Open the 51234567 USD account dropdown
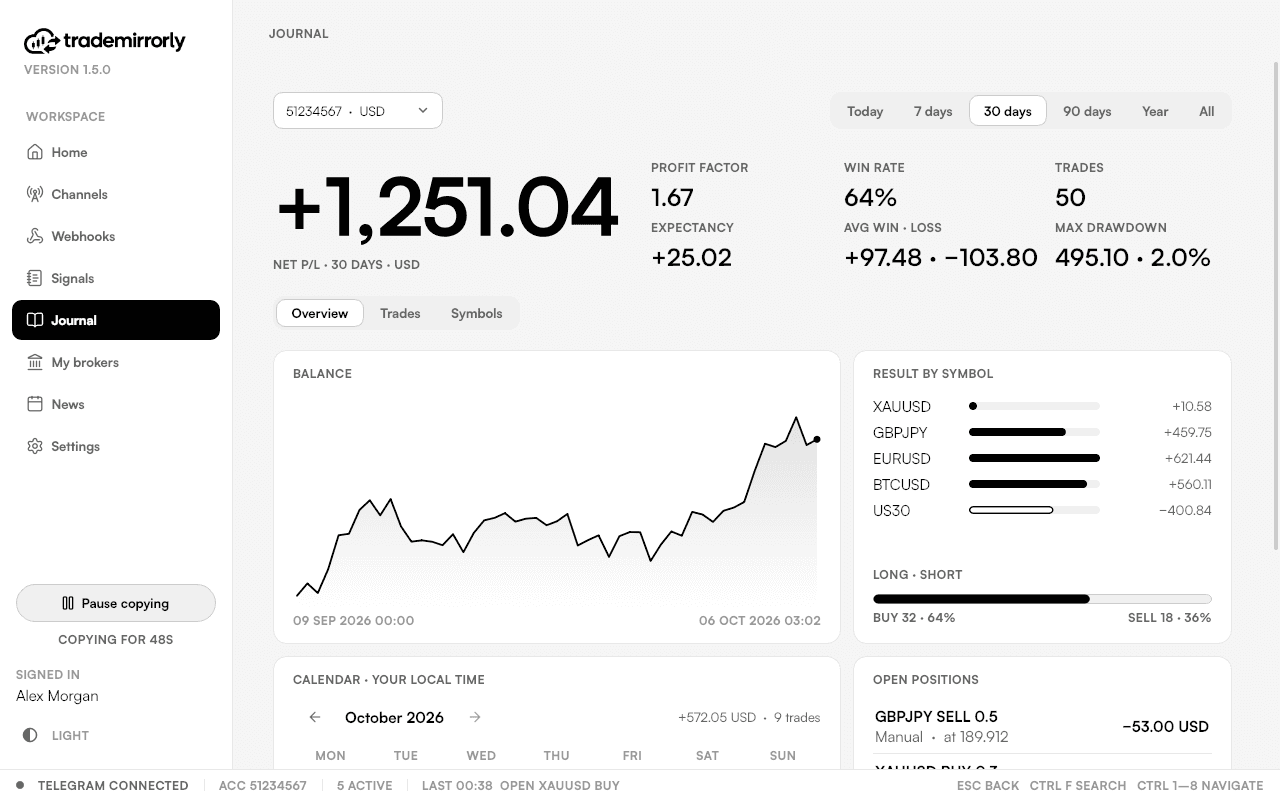Viewport: 1280px width, 800px height. pos(358,111)
